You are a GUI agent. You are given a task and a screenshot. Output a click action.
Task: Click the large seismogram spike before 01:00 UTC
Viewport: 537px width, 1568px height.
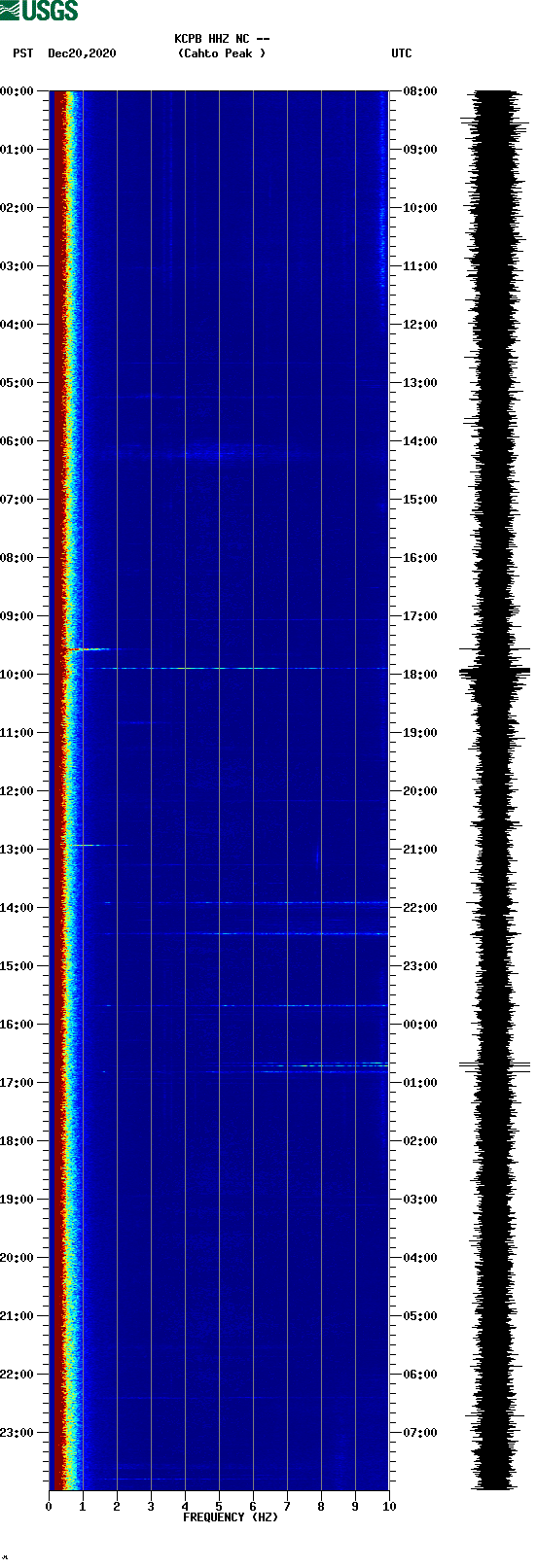(494, 1066)
